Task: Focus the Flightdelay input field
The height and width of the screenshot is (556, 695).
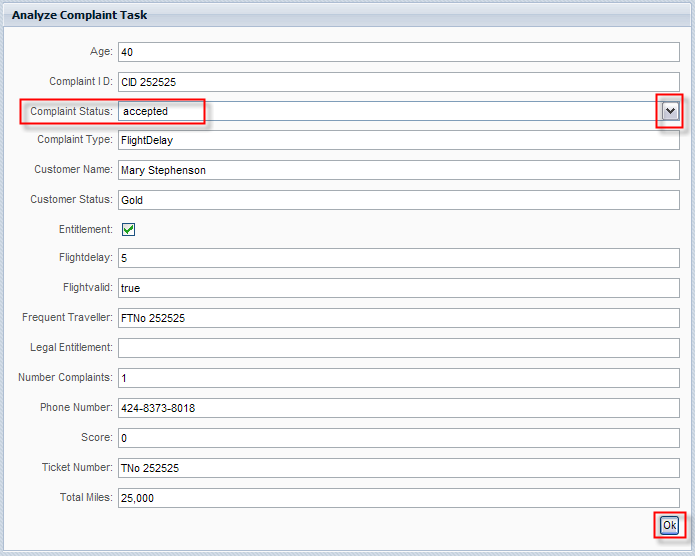Action: point(398,258)
